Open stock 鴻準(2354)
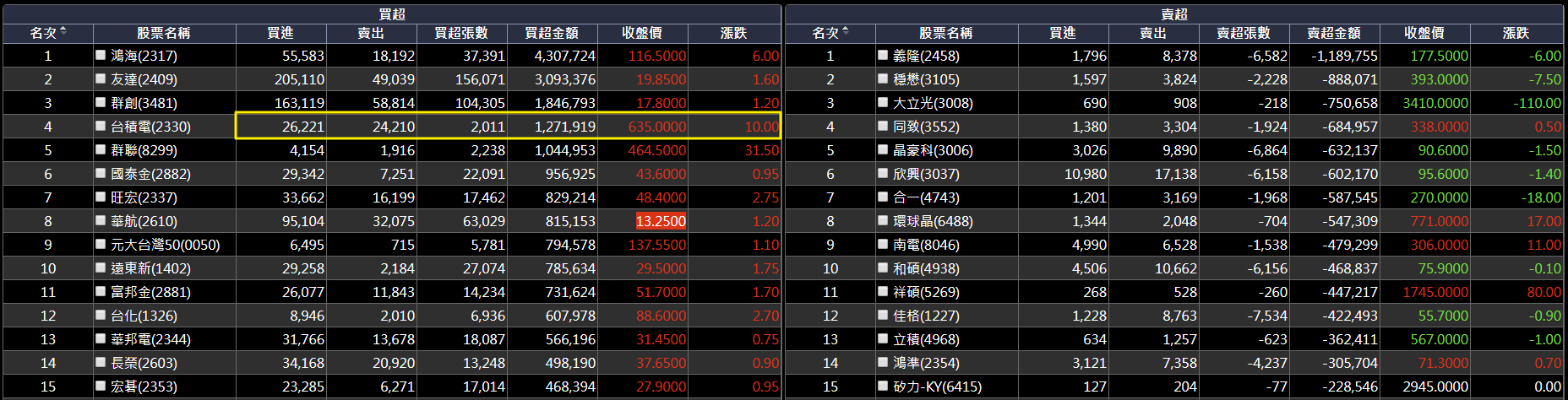Screen dimensions: 1568x400 [926, 363]
